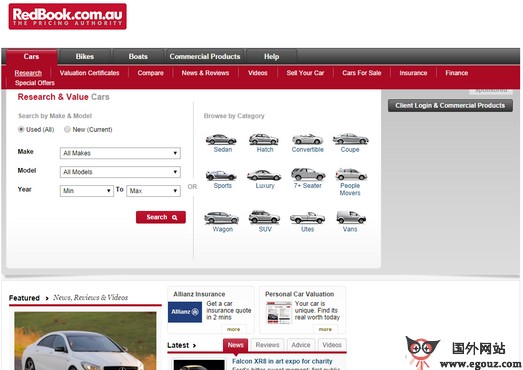Open Client Login & Commercial Products button

[x=450, y=105]
